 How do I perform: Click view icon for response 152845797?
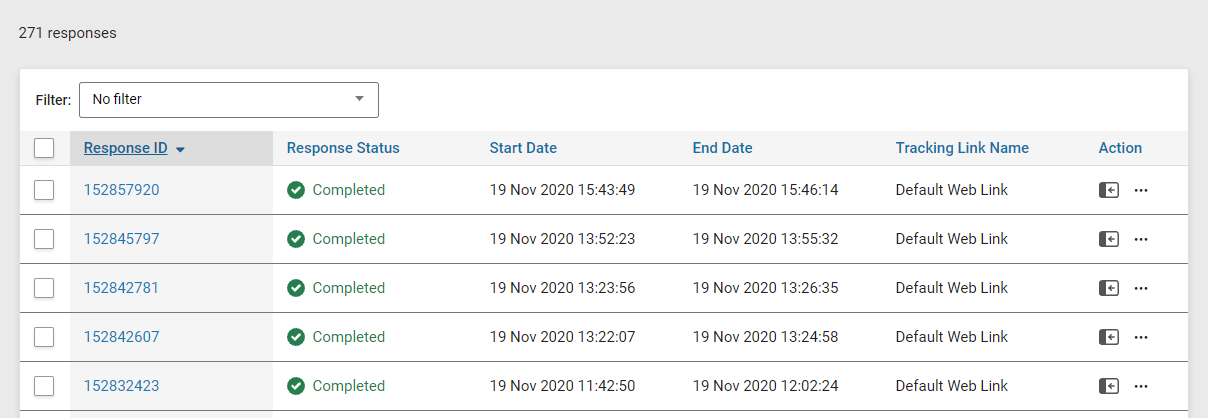[1108, 239]
